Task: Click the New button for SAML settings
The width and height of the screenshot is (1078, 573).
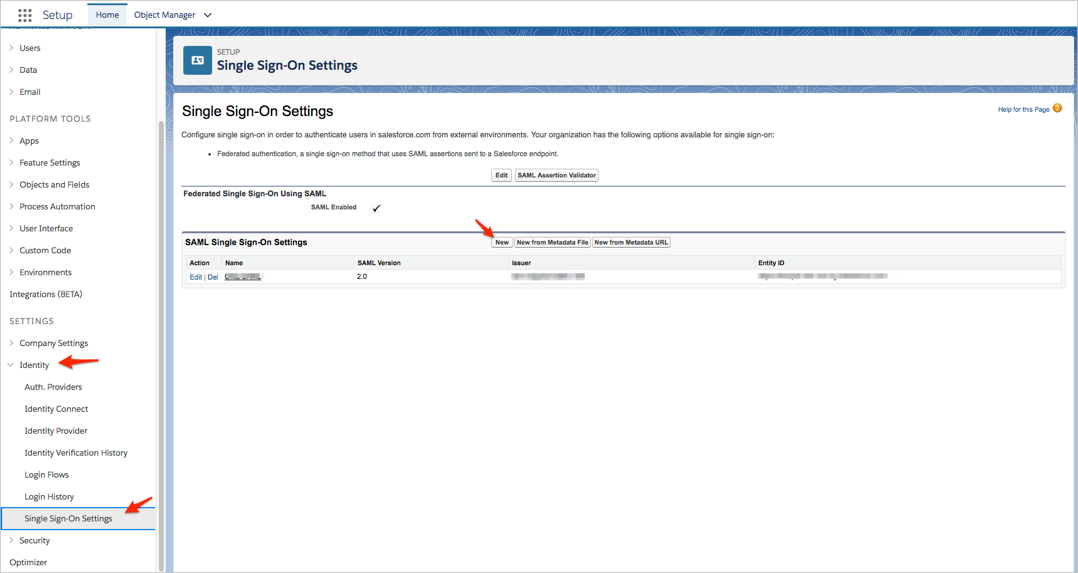Action: (502, 242)
